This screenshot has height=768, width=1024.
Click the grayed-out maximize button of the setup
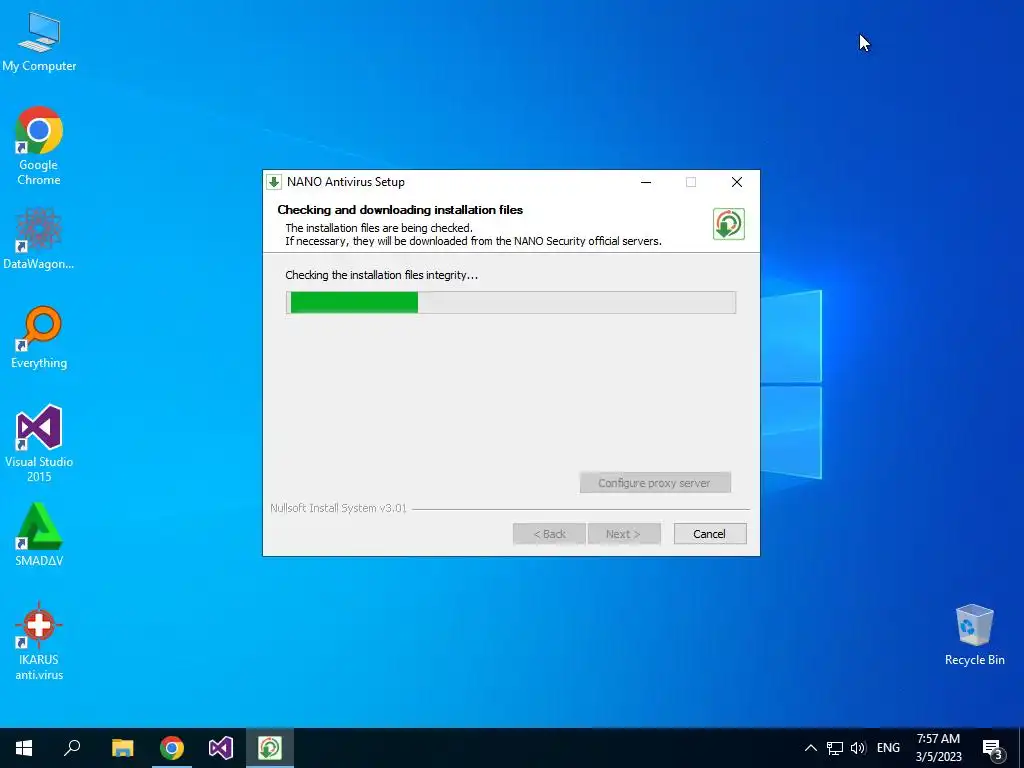(691, 182)
